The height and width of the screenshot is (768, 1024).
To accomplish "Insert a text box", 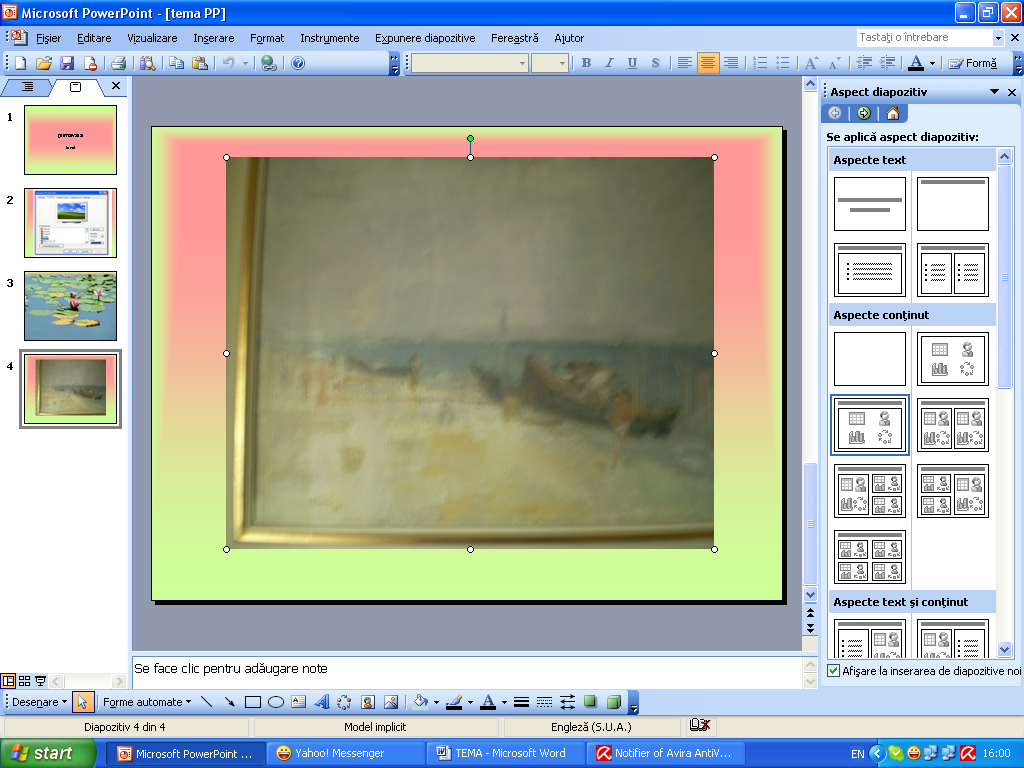I will [x=298, y=702].
